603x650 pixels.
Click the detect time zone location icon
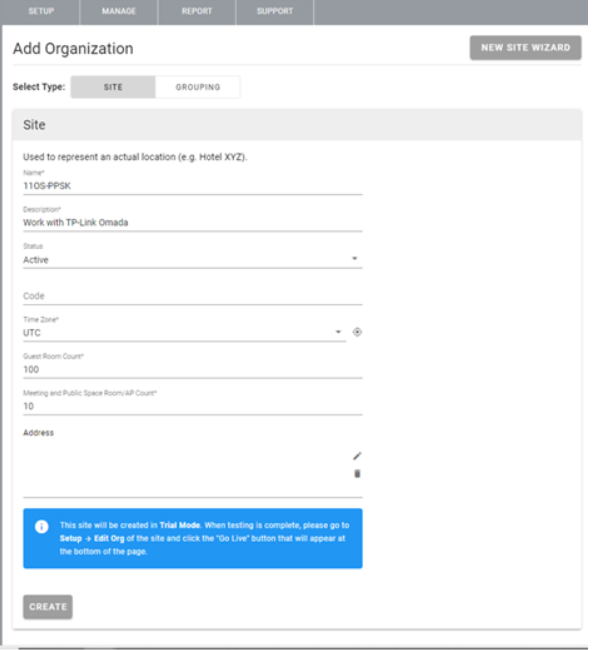357,332
